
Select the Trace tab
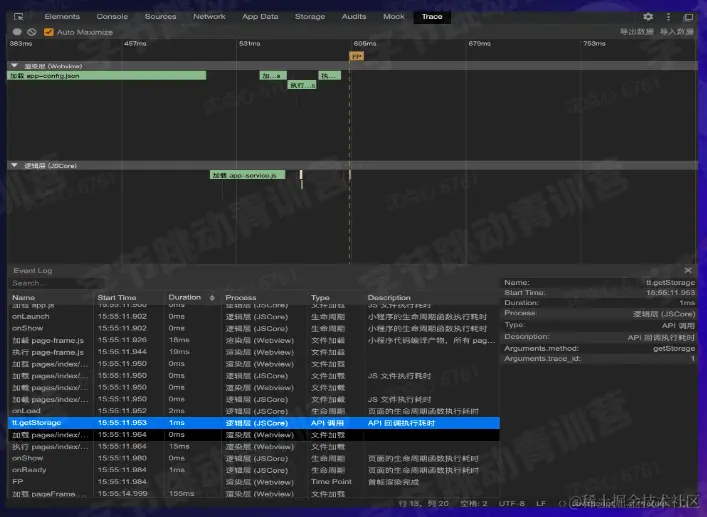pyautogui.click(x=432, y=17)
